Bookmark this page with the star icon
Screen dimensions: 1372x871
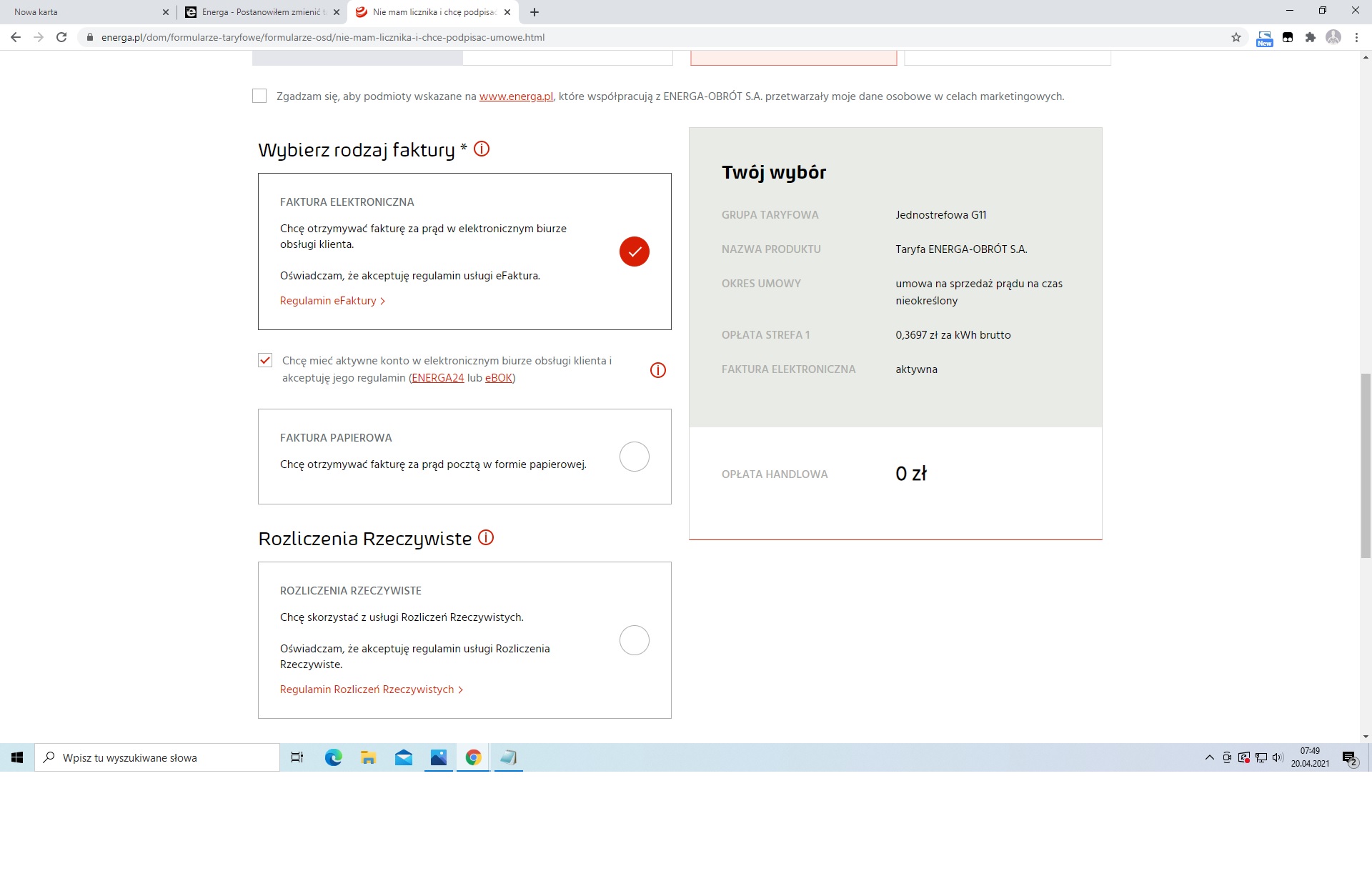coord(1236,37)
